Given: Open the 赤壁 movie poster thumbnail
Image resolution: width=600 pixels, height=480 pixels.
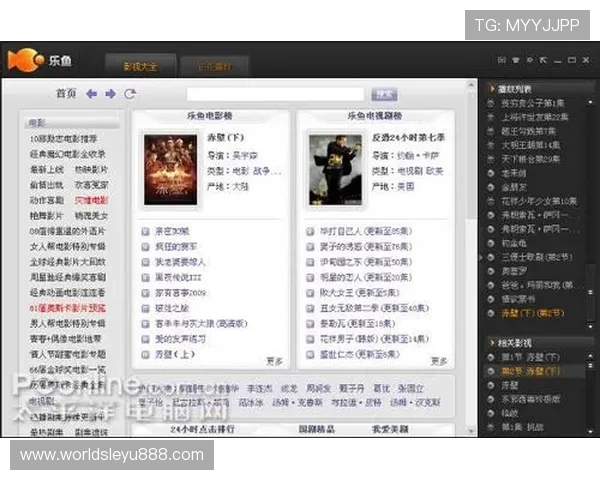Looking at the screenshot, I should point(171,170).
